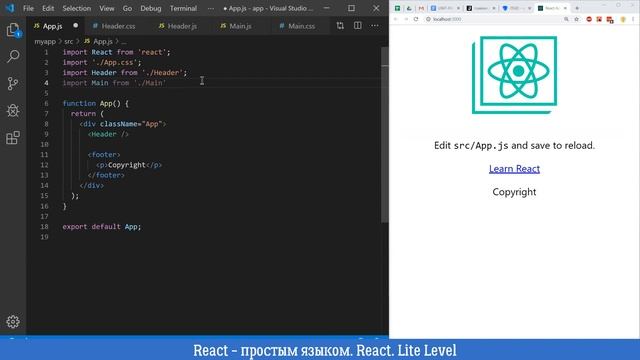Open the Debug menu
The width and height of the screenshot is (640, 360).
(x=151, y=8)
